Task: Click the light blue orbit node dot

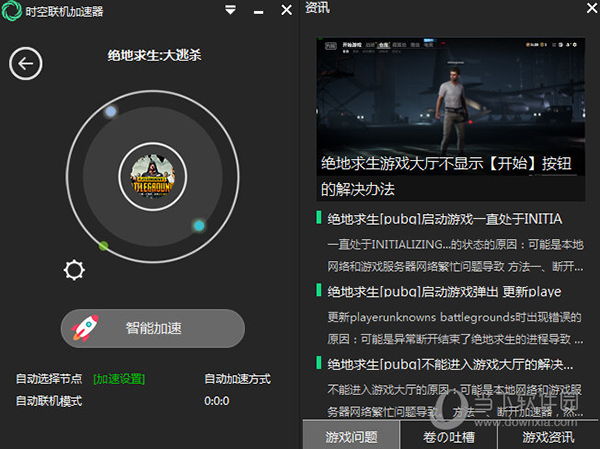Action: (111, 112)
